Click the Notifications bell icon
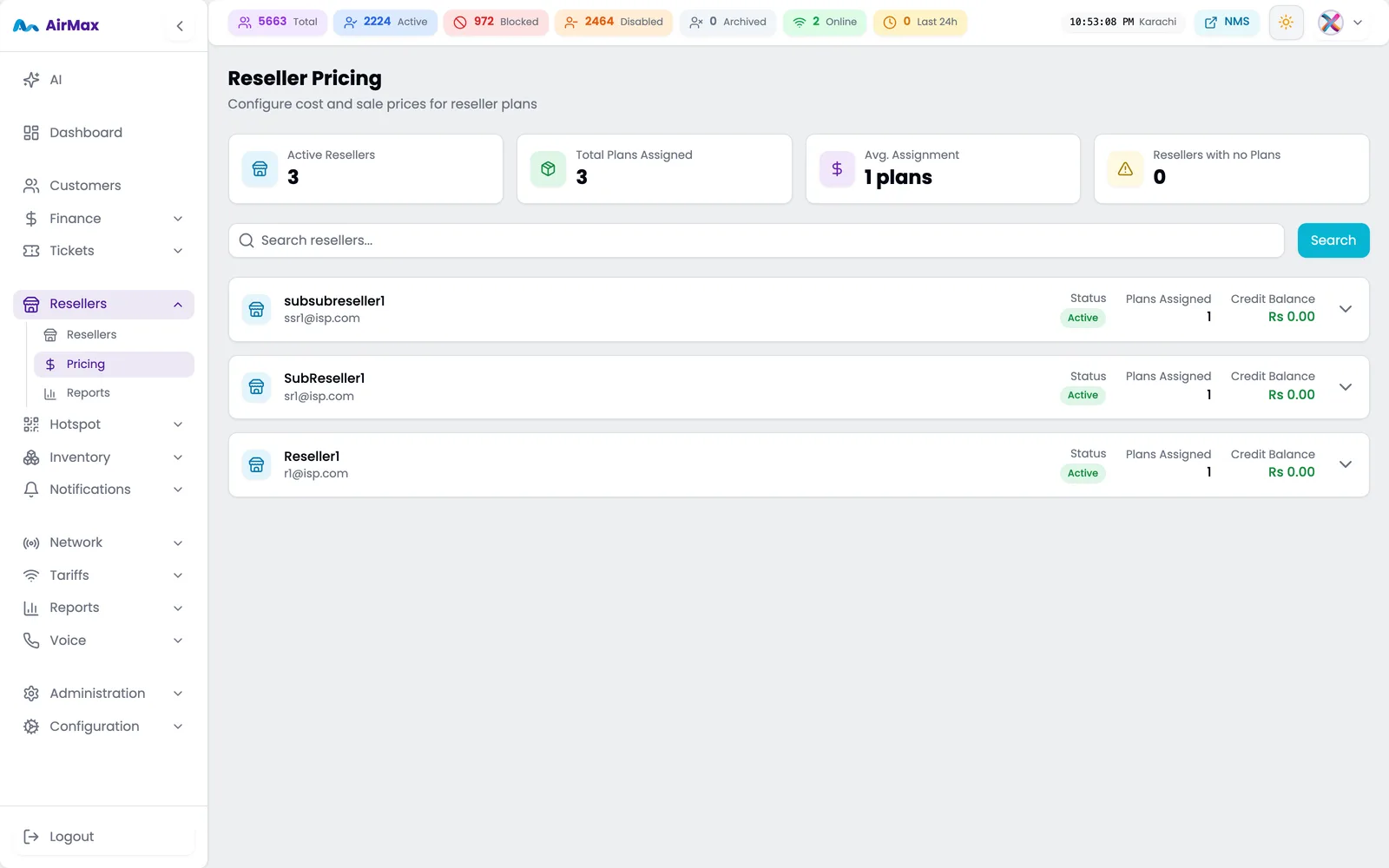 coord(31,490)
